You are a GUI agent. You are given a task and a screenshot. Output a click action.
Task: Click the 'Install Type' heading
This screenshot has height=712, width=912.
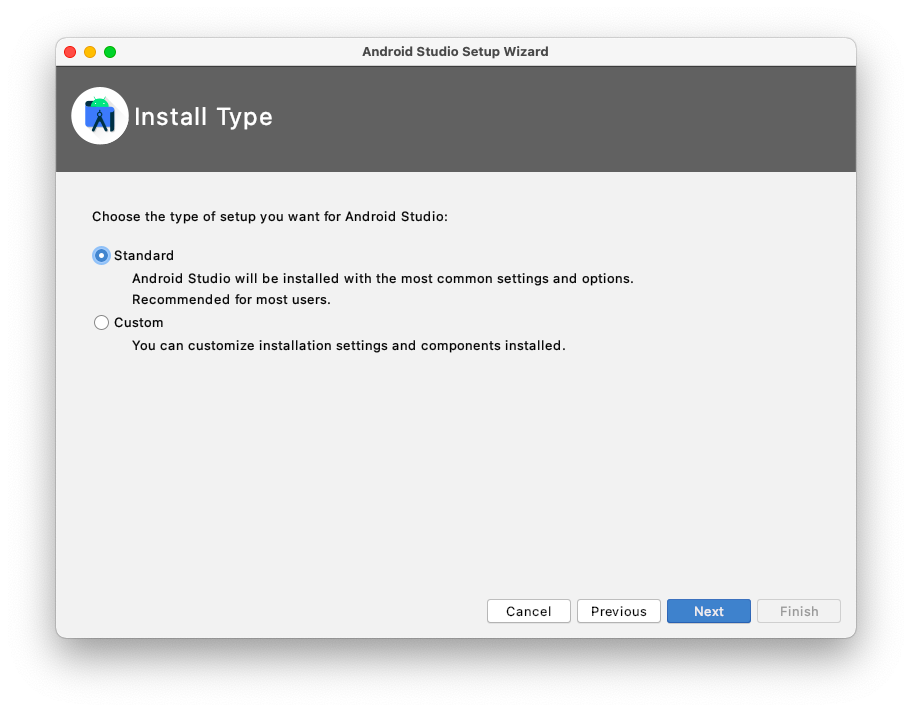coord(203,116)
